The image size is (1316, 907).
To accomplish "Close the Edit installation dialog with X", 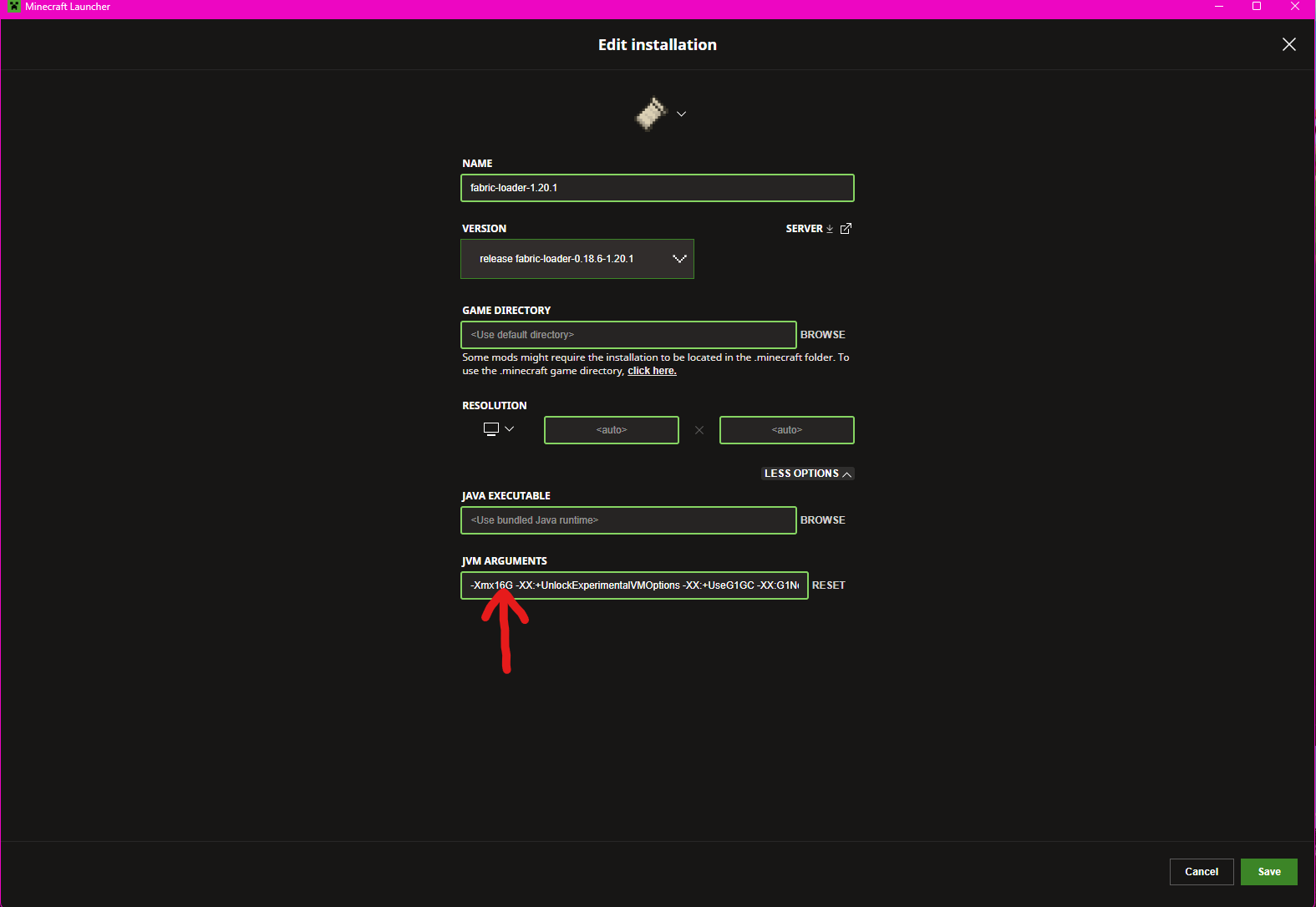I will 1288,44.
